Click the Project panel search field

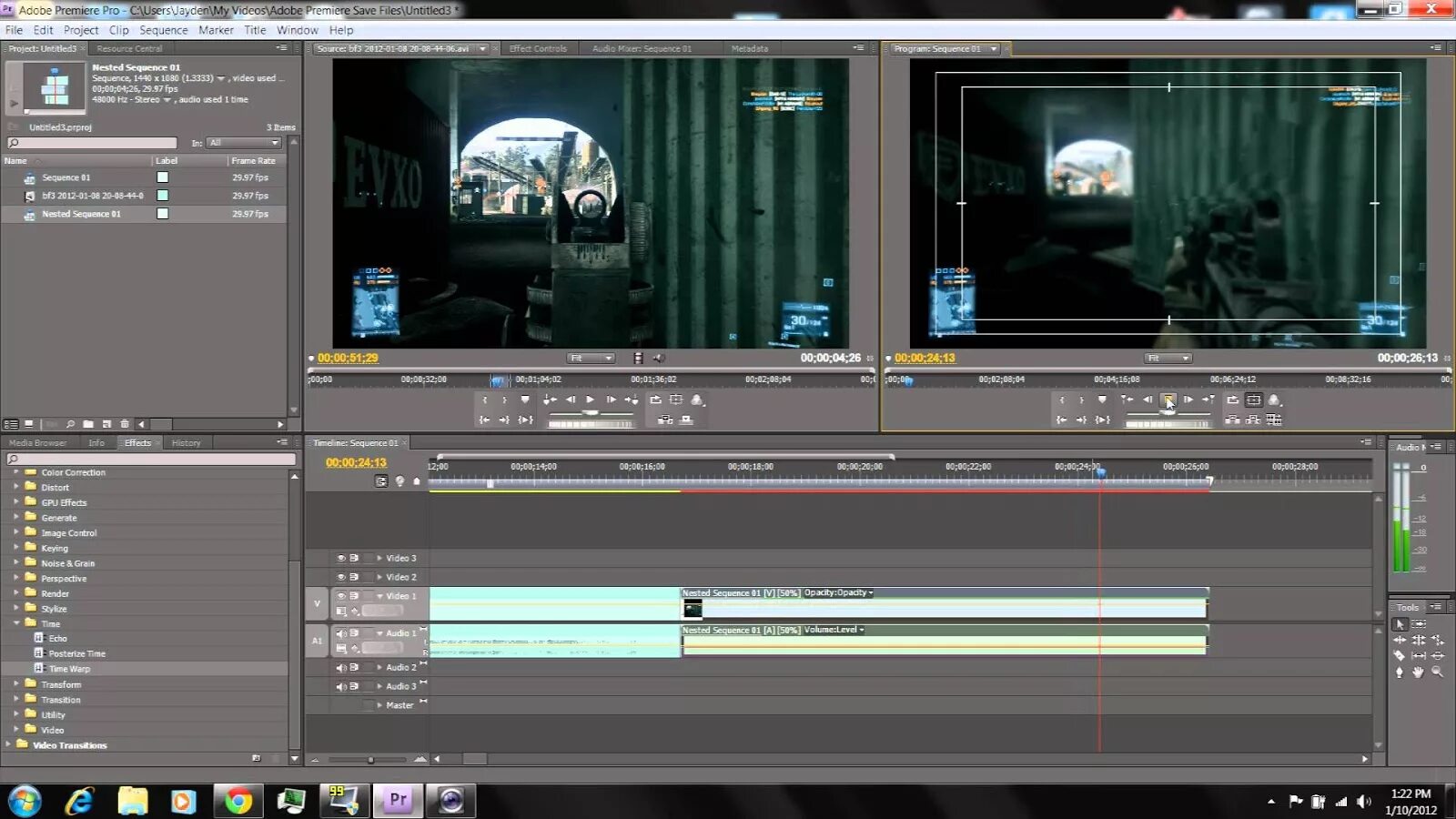[92, 143]
